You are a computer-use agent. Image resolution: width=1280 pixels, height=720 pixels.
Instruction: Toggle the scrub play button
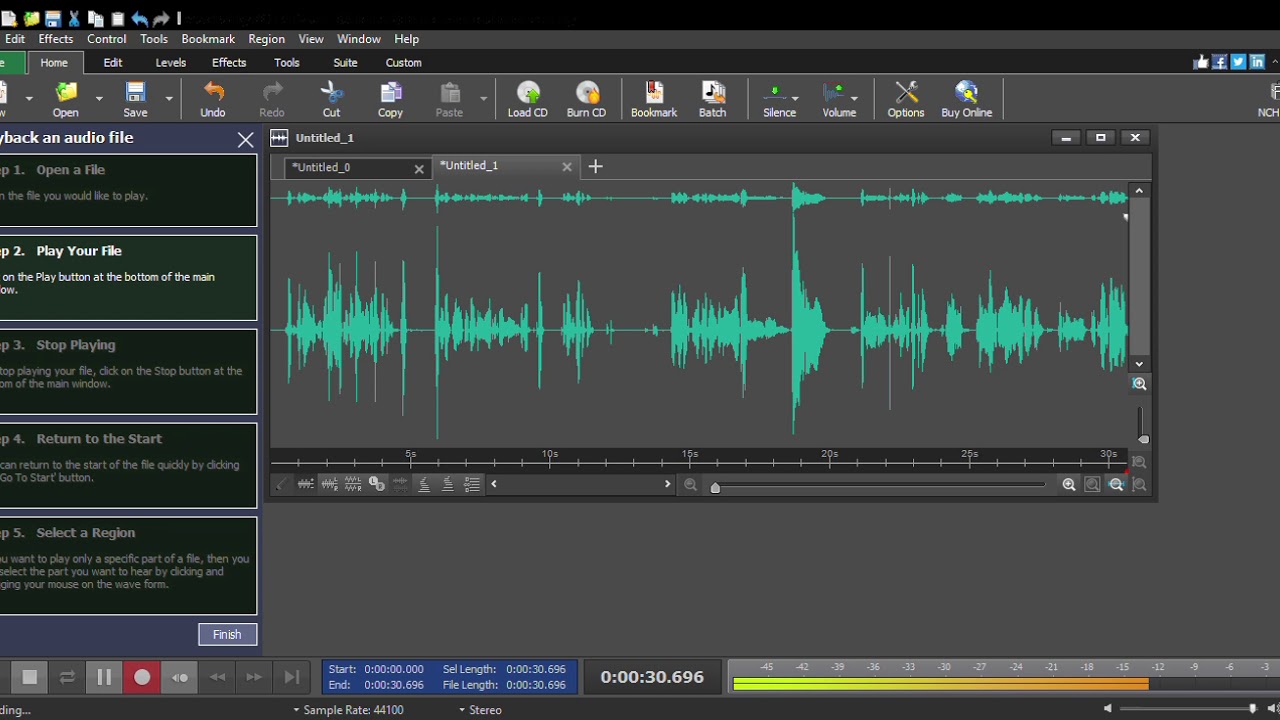click(180, 677)
